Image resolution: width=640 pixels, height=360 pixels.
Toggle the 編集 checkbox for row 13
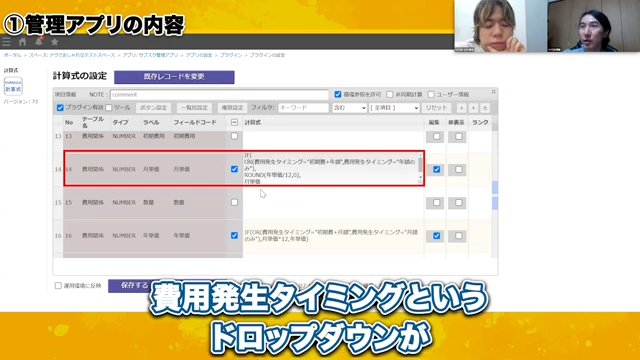pos(436,136)
